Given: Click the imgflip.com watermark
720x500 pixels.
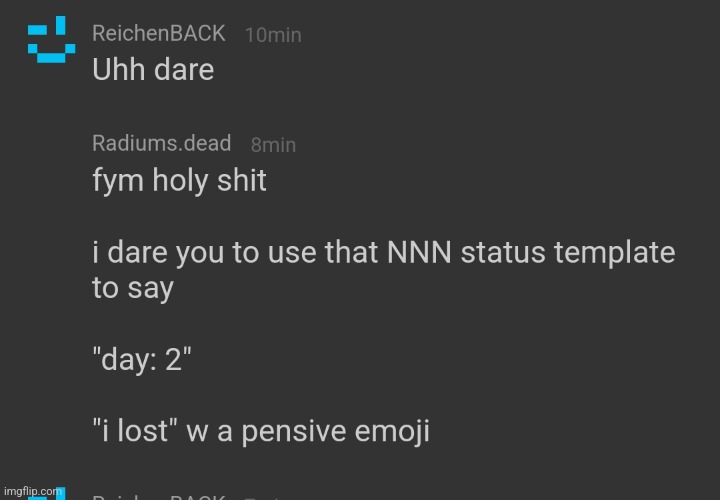Looking at the screenshot, I should point(30,491).
